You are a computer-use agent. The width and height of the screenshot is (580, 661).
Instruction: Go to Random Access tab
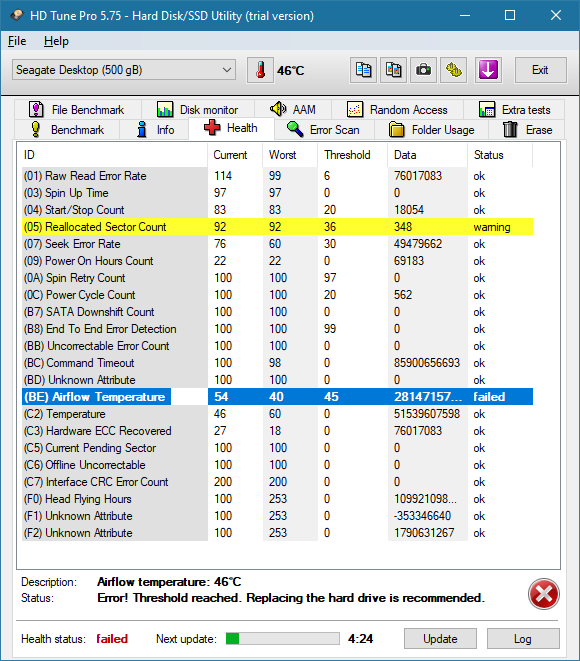(397, 110)
